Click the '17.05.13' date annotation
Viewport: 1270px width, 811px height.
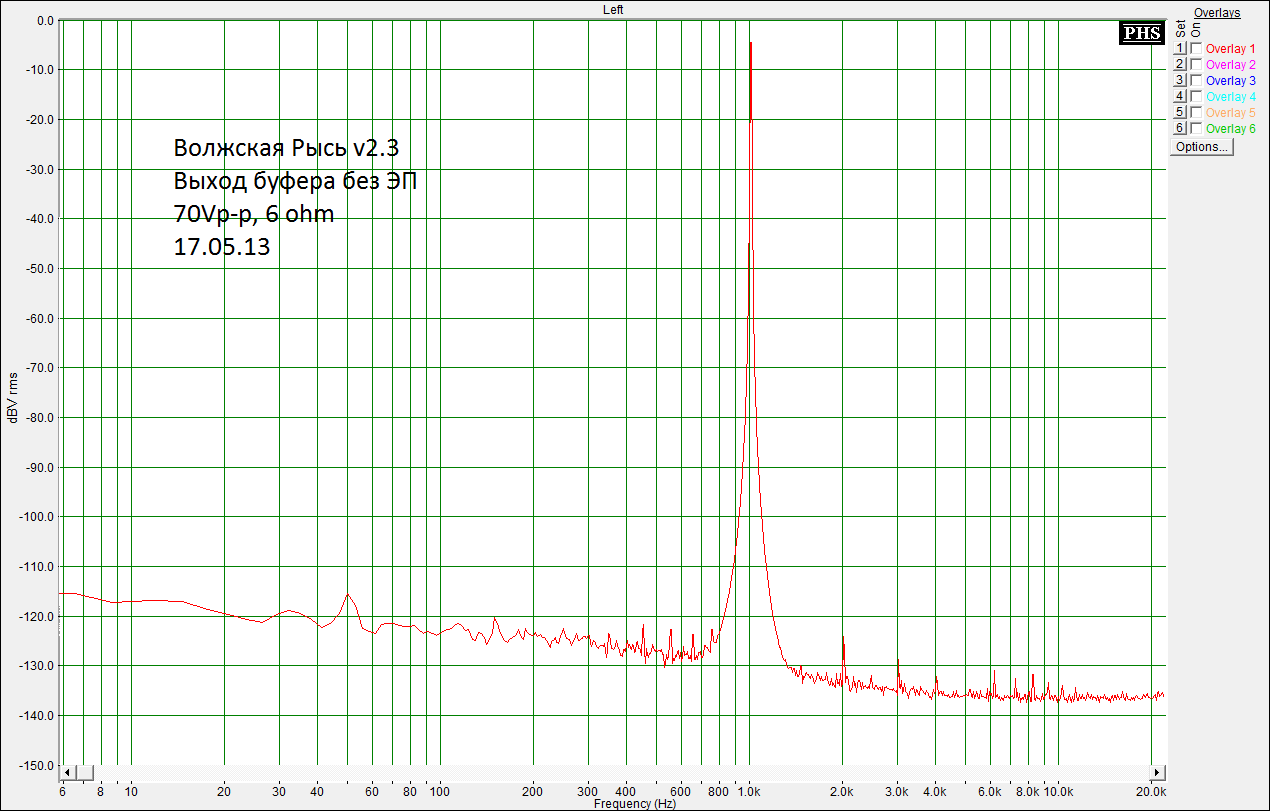(x=222, y=248)
